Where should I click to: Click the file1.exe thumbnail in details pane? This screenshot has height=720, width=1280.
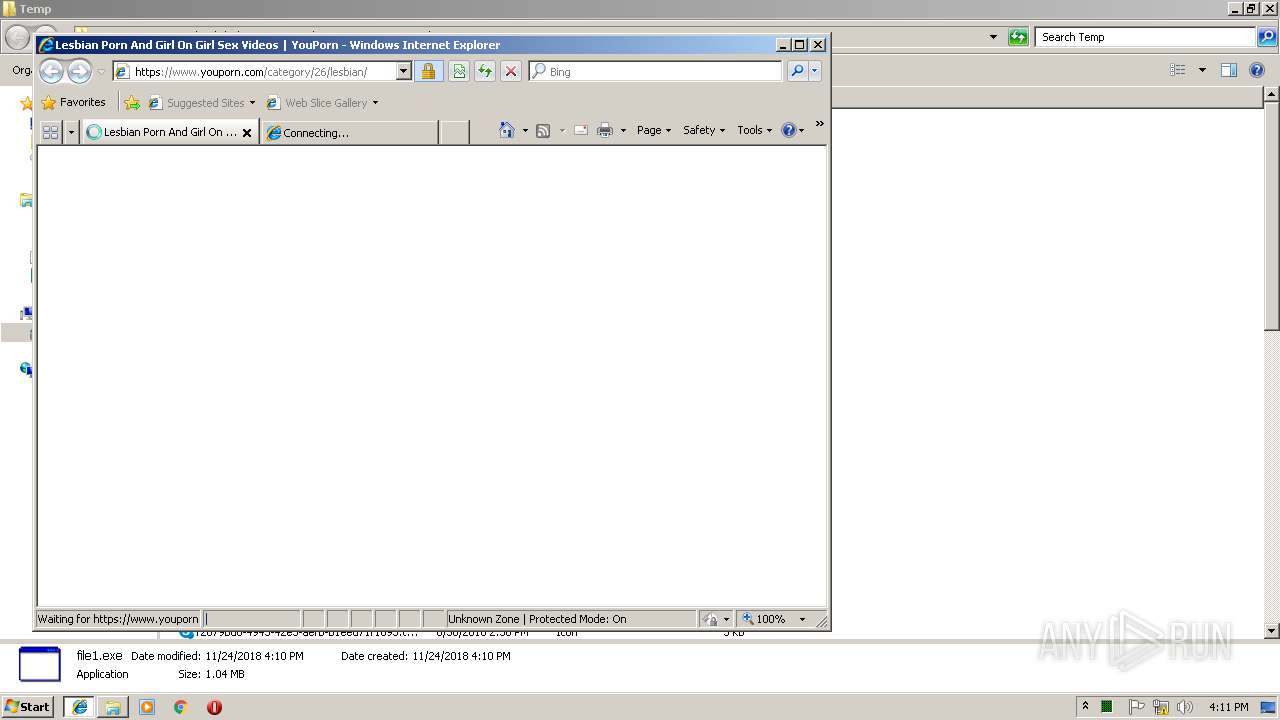click(40, 665)
